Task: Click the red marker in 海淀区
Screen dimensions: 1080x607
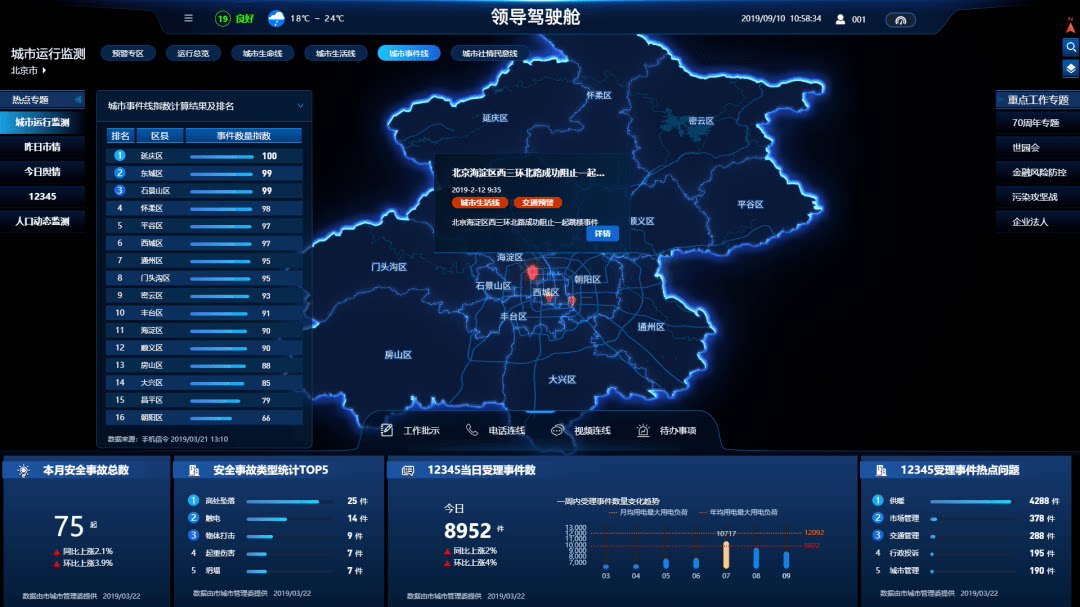Action: [532, 272]
